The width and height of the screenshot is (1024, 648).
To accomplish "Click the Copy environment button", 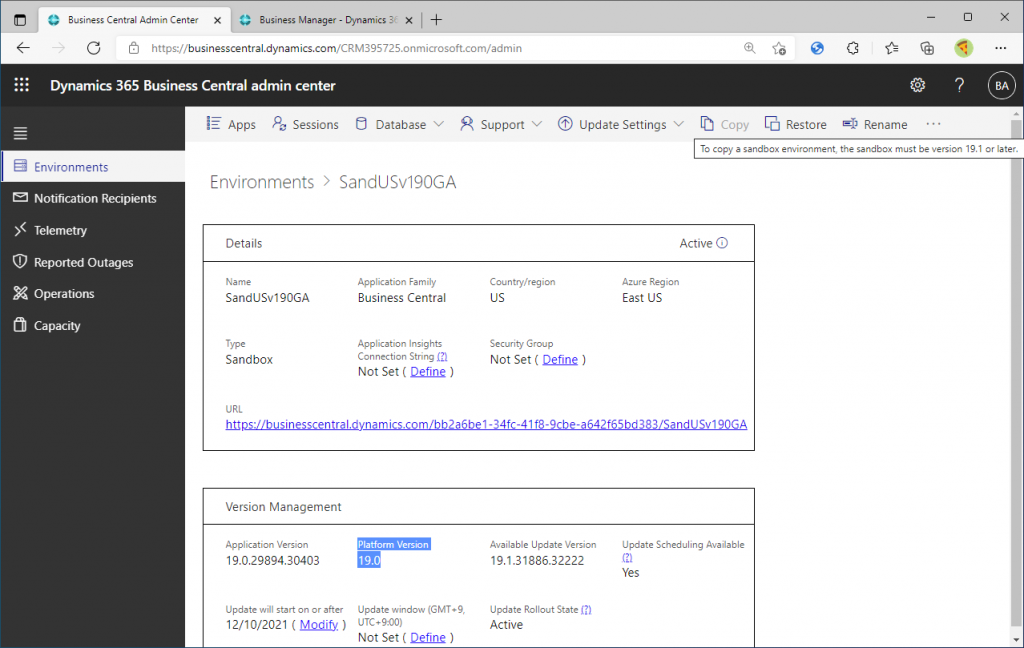I will pyautogui.click(x=724, y=124).
